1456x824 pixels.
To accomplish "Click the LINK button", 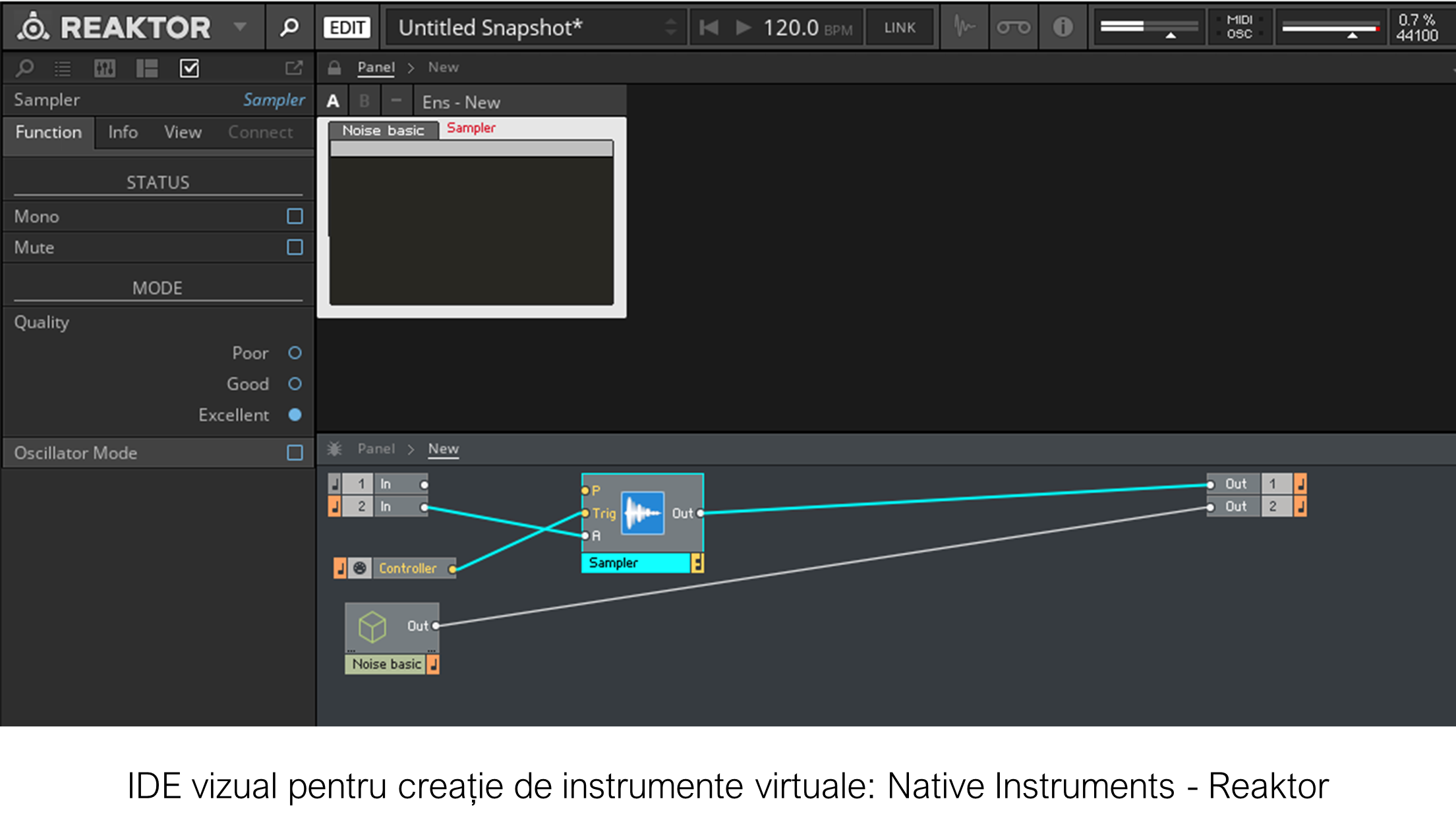I will point(900,27).
